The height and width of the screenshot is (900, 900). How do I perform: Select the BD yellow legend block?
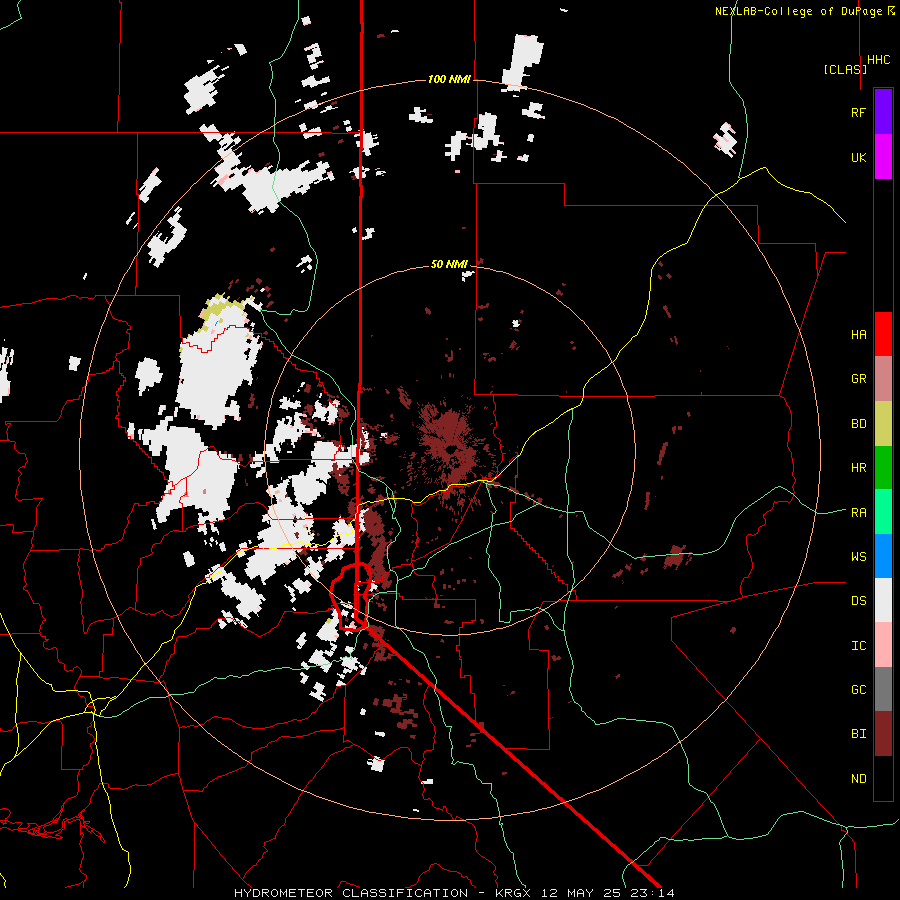[883, 424]
